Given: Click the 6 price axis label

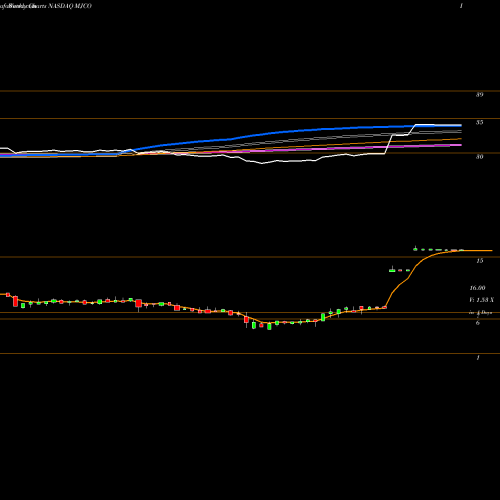Looking at the screenshot, I should [x=478, y=323].
